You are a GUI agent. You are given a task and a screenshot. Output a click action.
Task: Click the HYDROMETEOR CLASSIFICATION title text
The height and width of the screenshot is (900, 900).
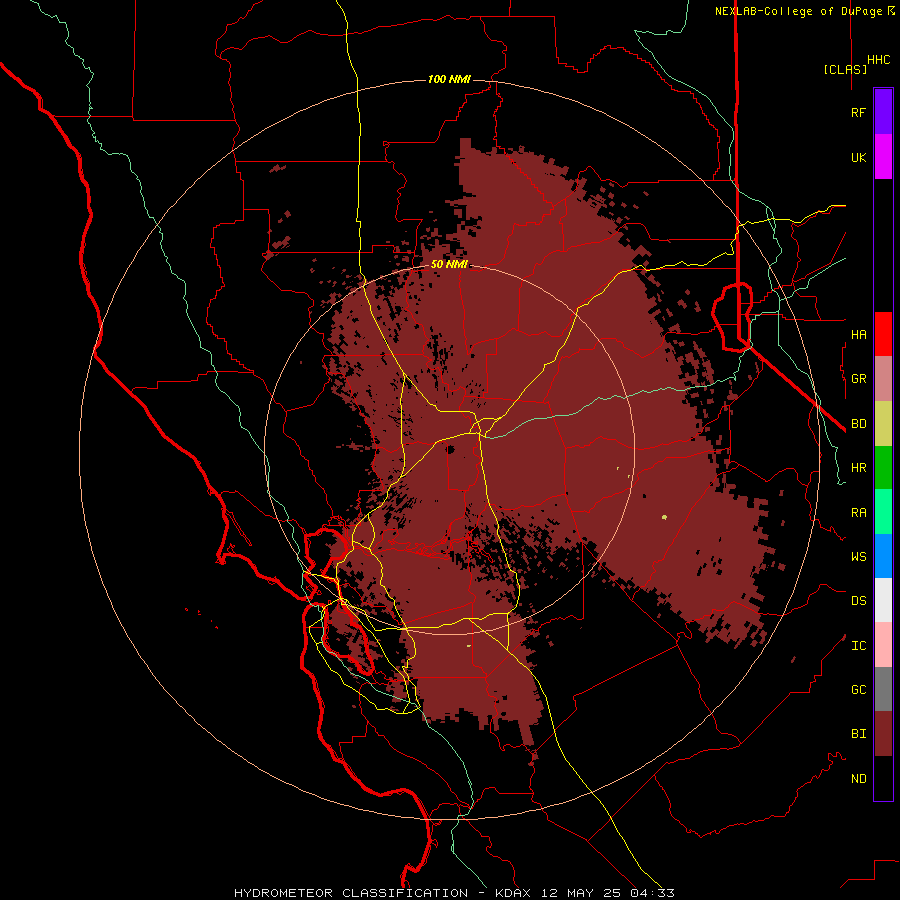tap(351, 893)
